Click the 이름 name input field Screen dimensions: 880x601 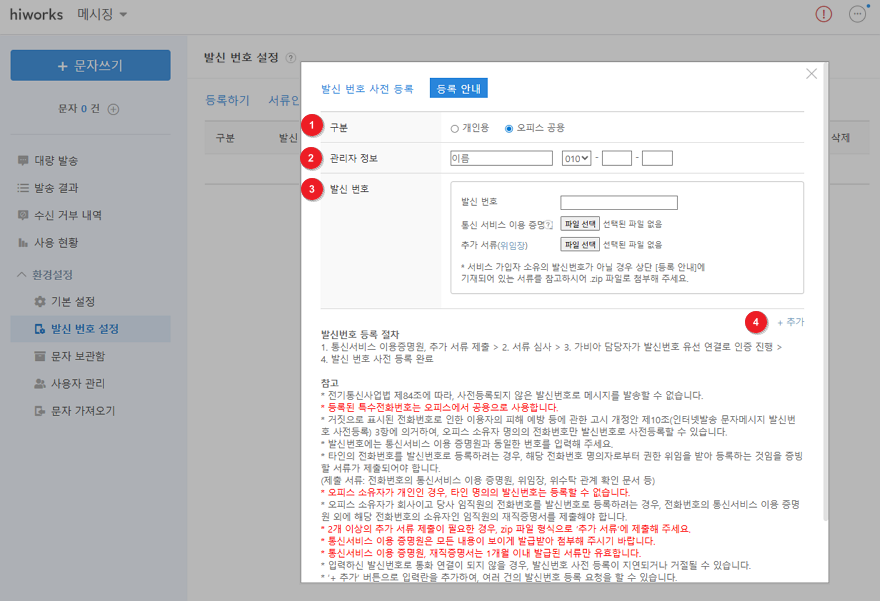coord(501,158)
